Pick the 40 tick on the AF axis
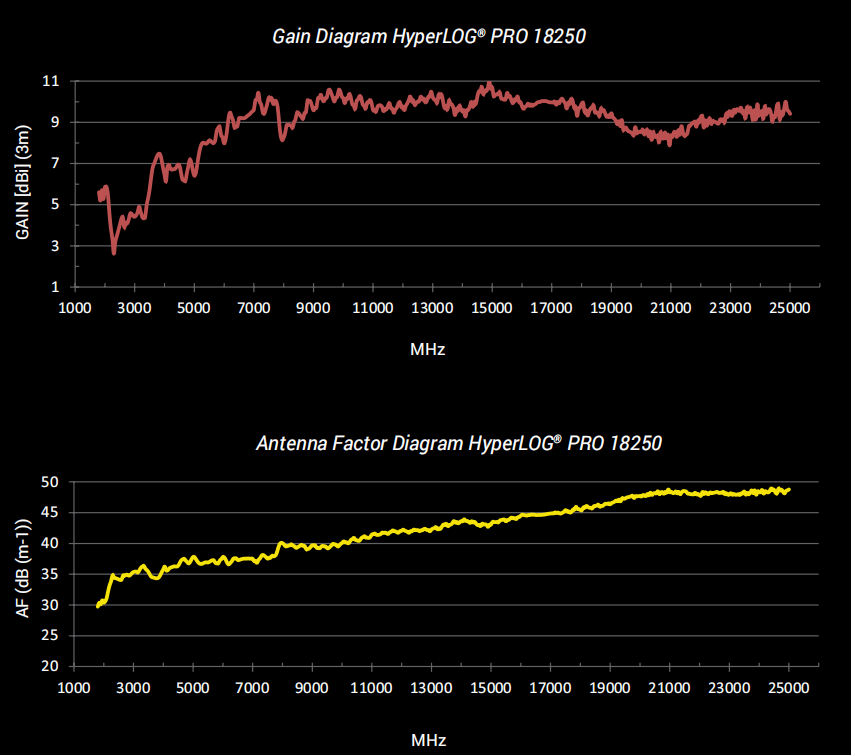 tap(49, 543)
